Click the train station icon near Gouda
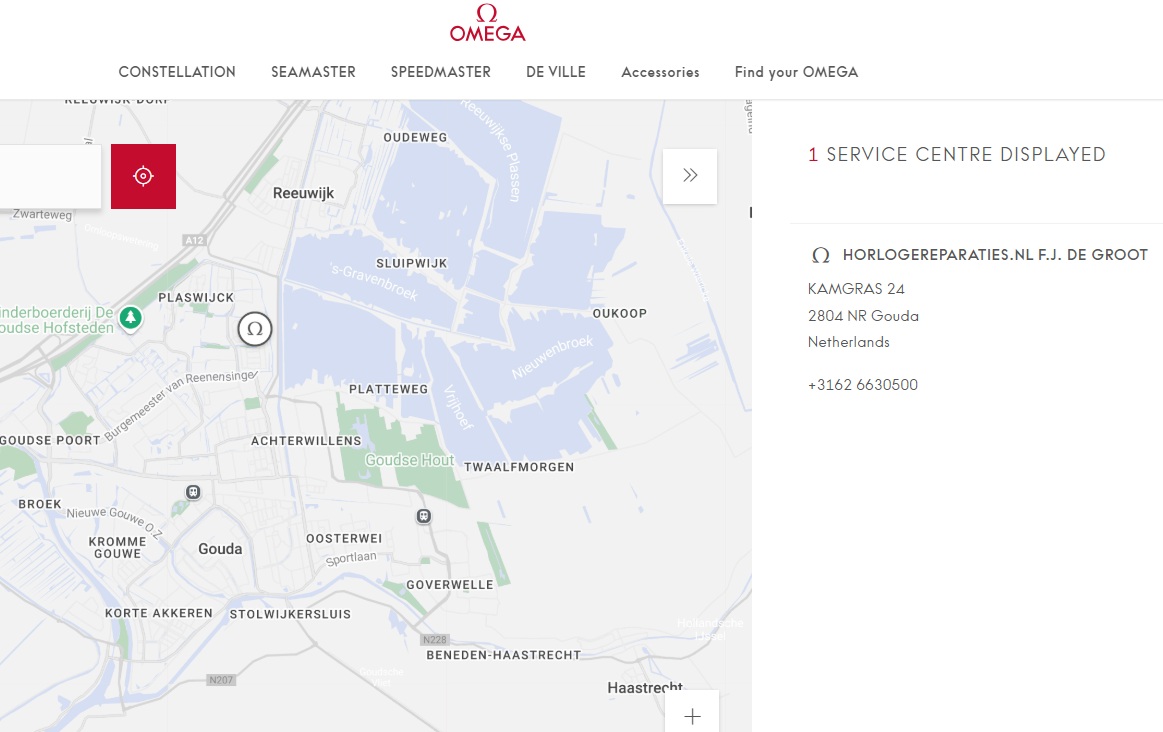 pos(193,492)
